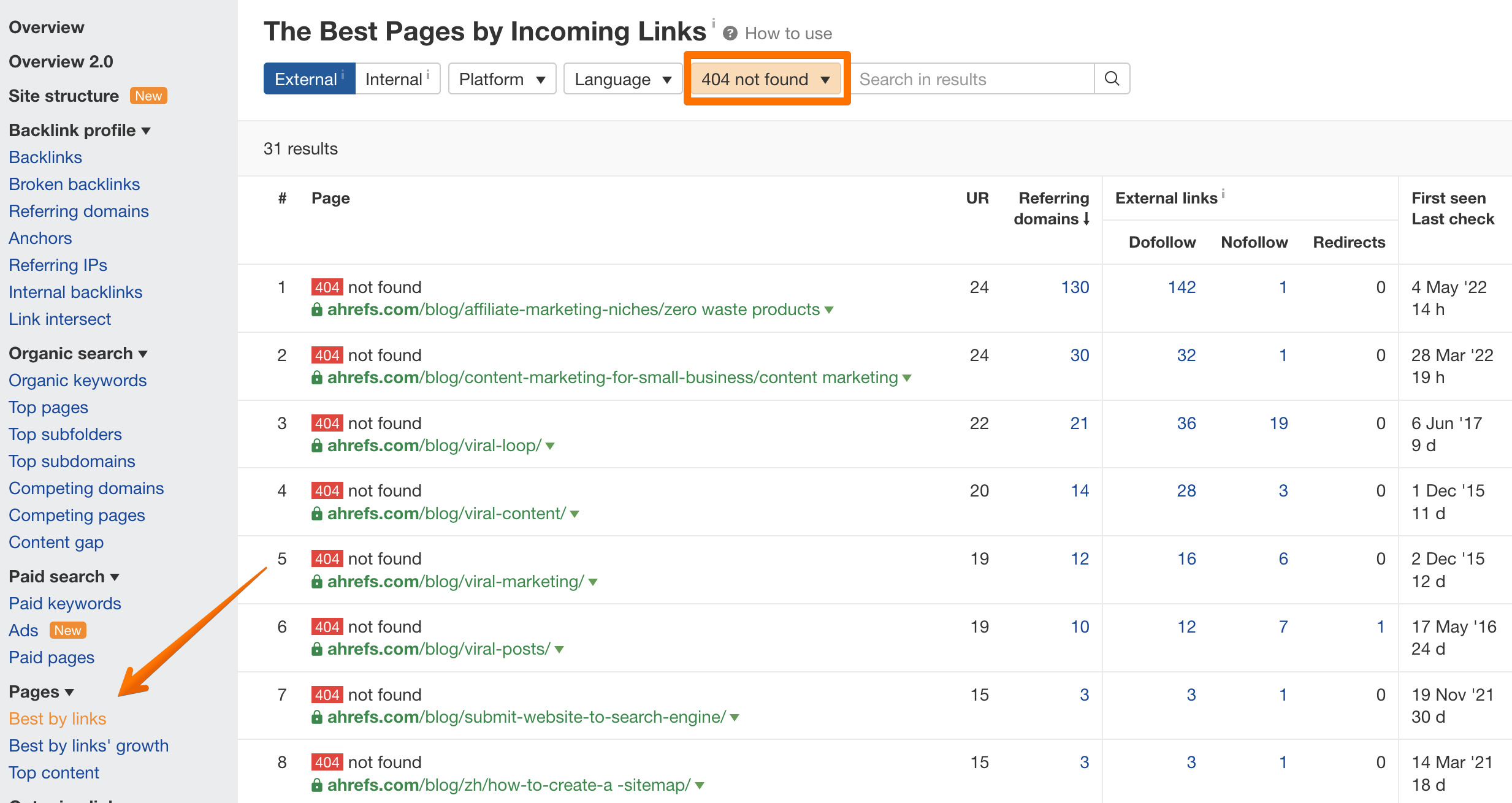Image resolution: width=1512 pixels, height=803 pixels.
Task: Open the Platform filter dropdown
Action: click(502, 78)
